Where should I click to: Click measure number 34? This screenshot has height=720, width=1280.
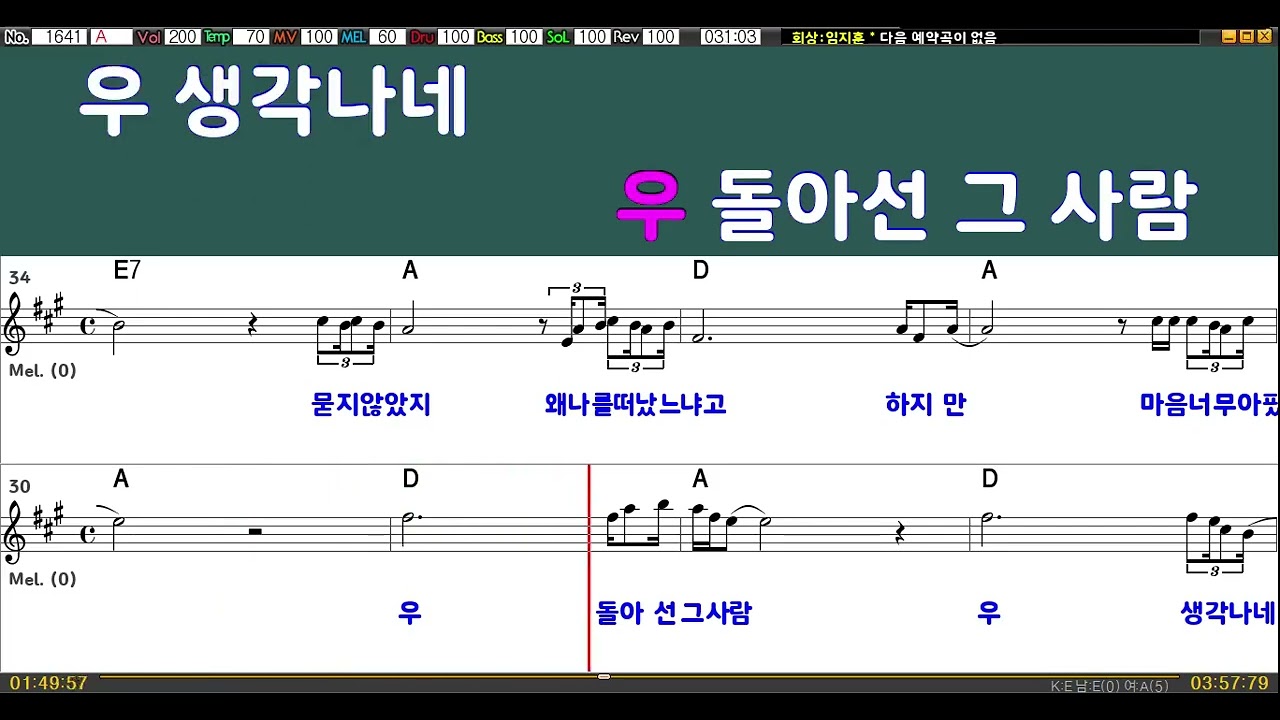(20, 277)
